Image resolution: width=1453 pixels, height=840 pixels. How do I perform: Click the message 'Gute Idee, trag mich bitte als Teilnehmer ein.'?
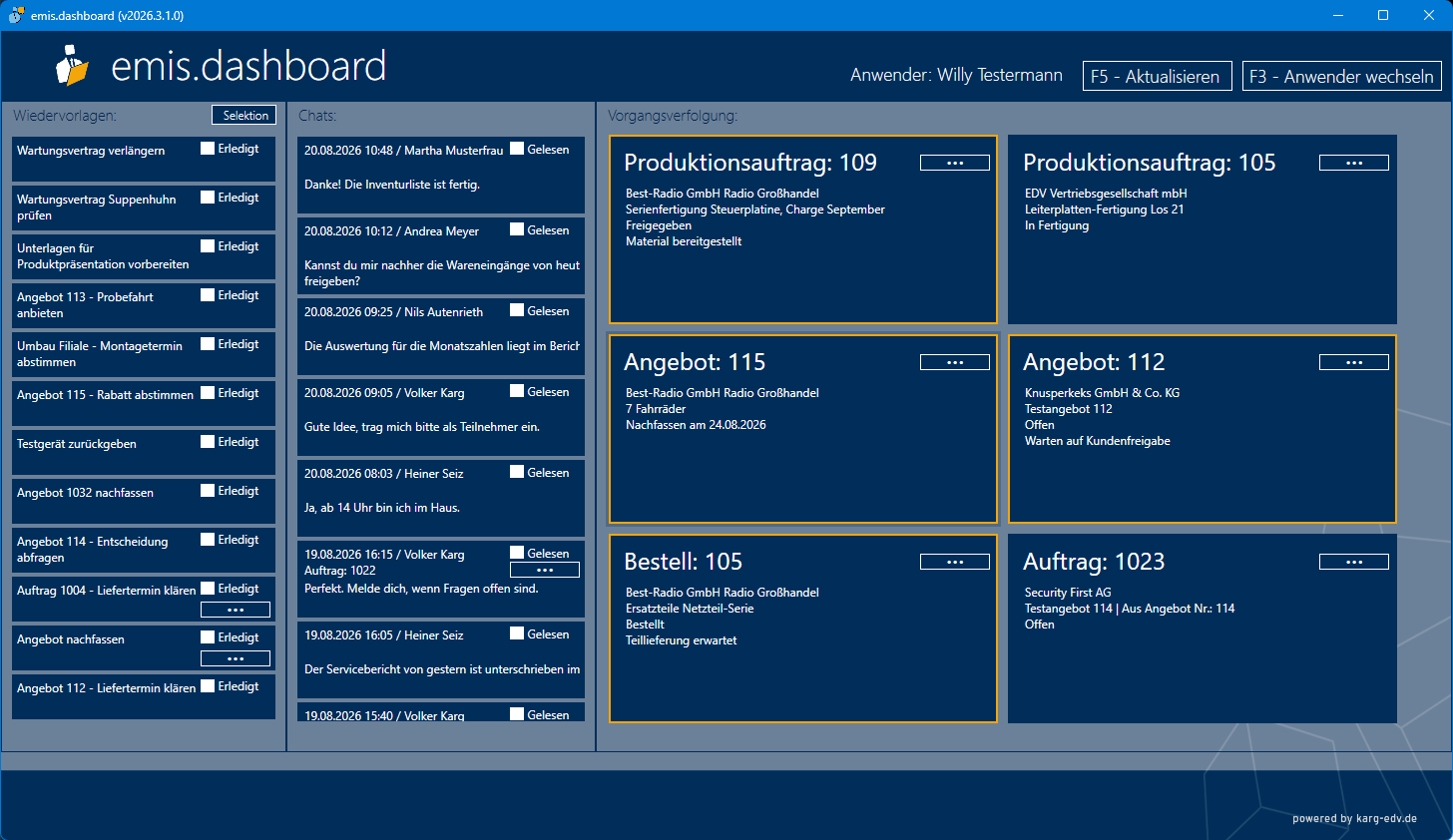coord(422,427)
